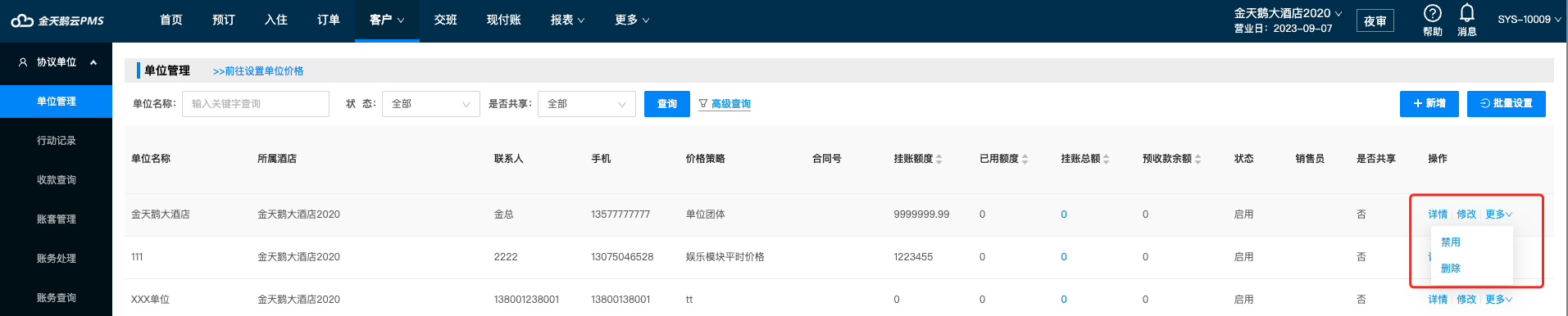Click the contact name 金总

pyautogui.click(x=503, y=214)
